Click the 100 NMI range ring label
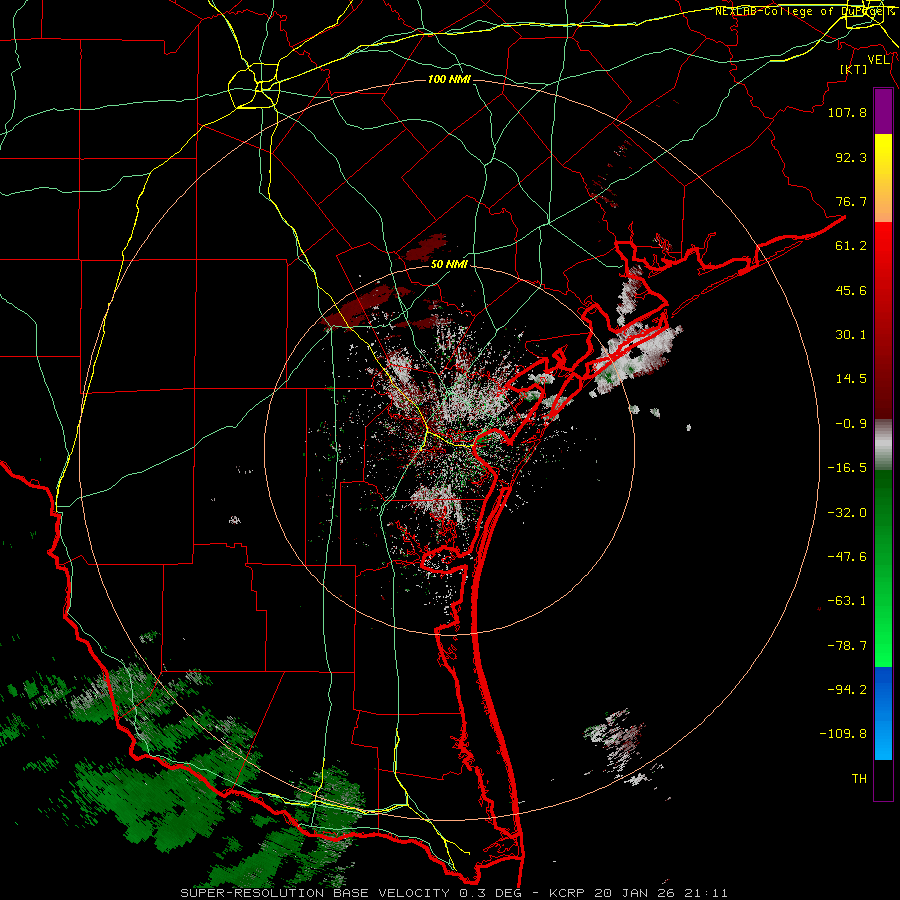The image size is (900, 900). point(449,79)
